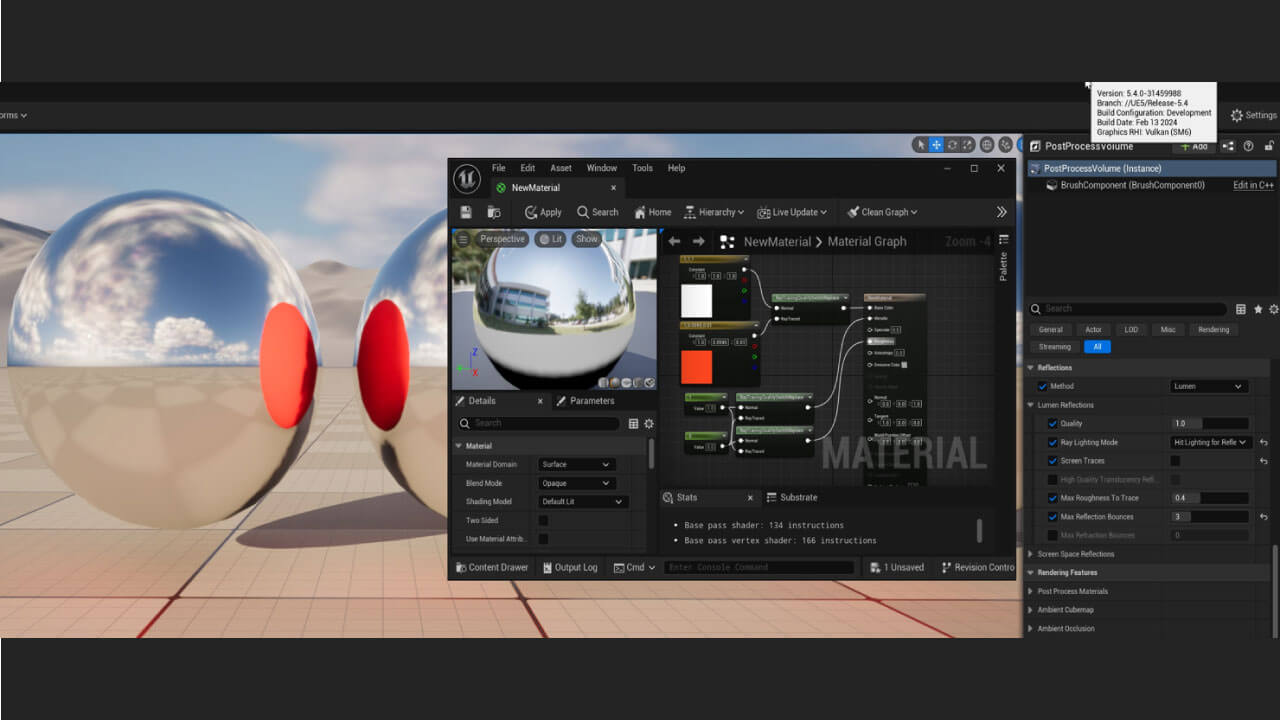Open the Material Domain dropdown
This screenshot has width=1280, height=720.
pyautogui.click(x=576, y=465)
